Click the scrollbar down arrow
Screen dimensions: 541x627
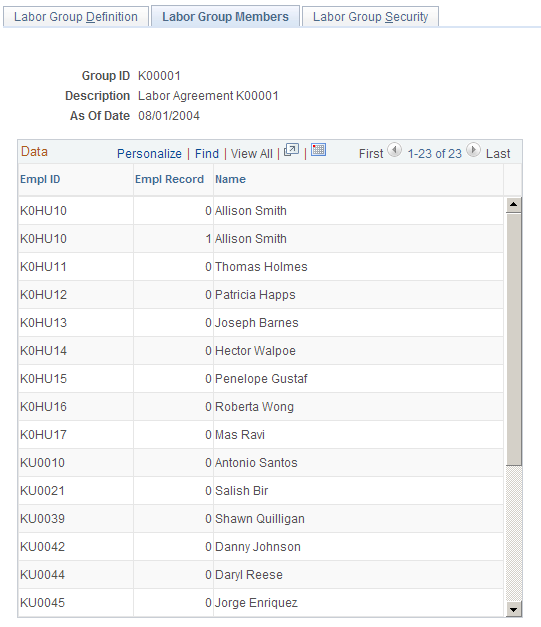[514, 609]
